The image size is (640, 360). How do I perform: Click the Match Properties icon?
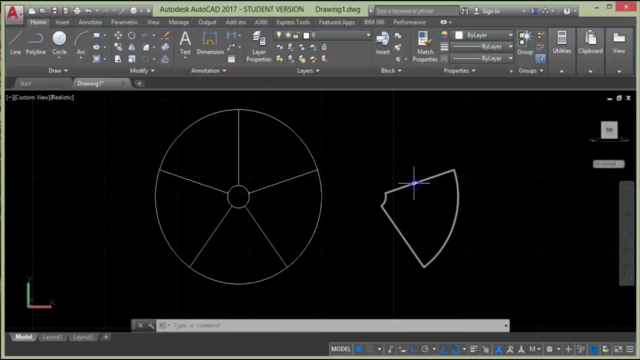425,46
